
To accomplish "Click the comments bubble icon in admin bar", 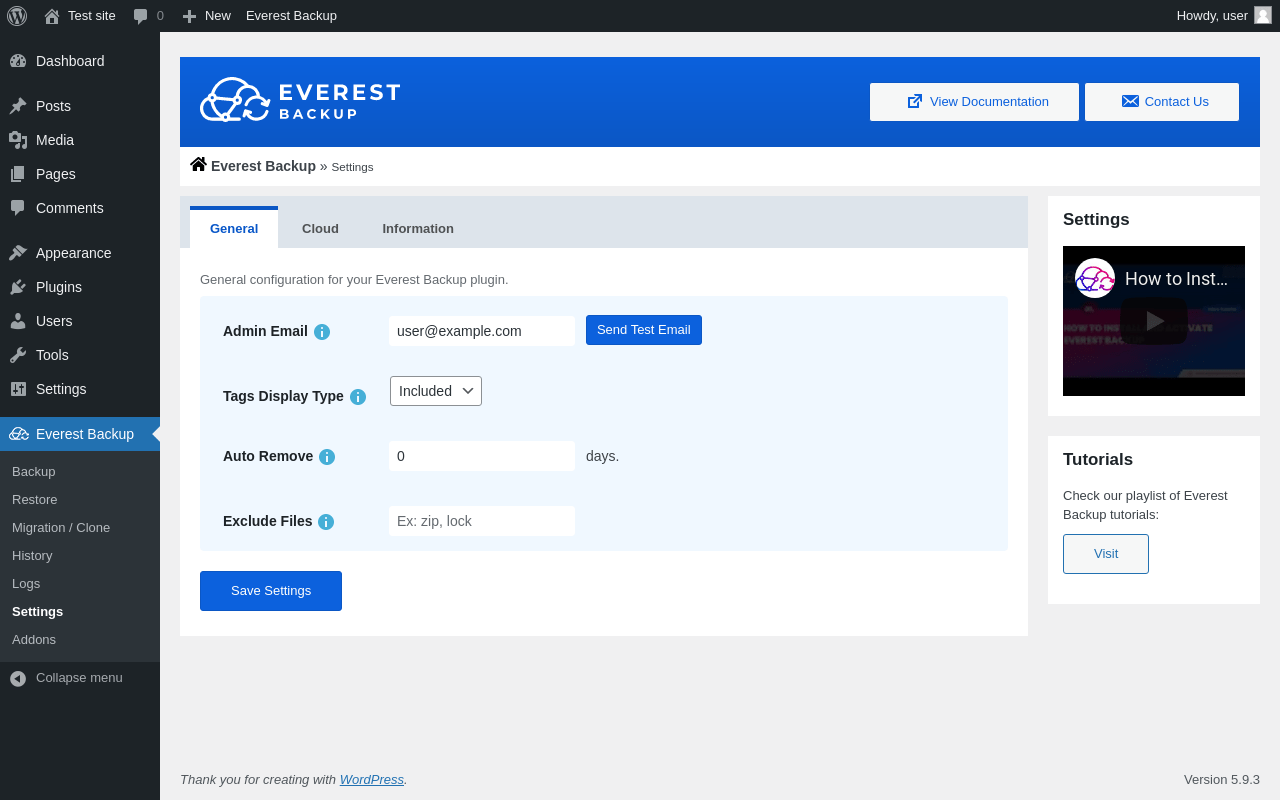I will (x=141, y=16).
